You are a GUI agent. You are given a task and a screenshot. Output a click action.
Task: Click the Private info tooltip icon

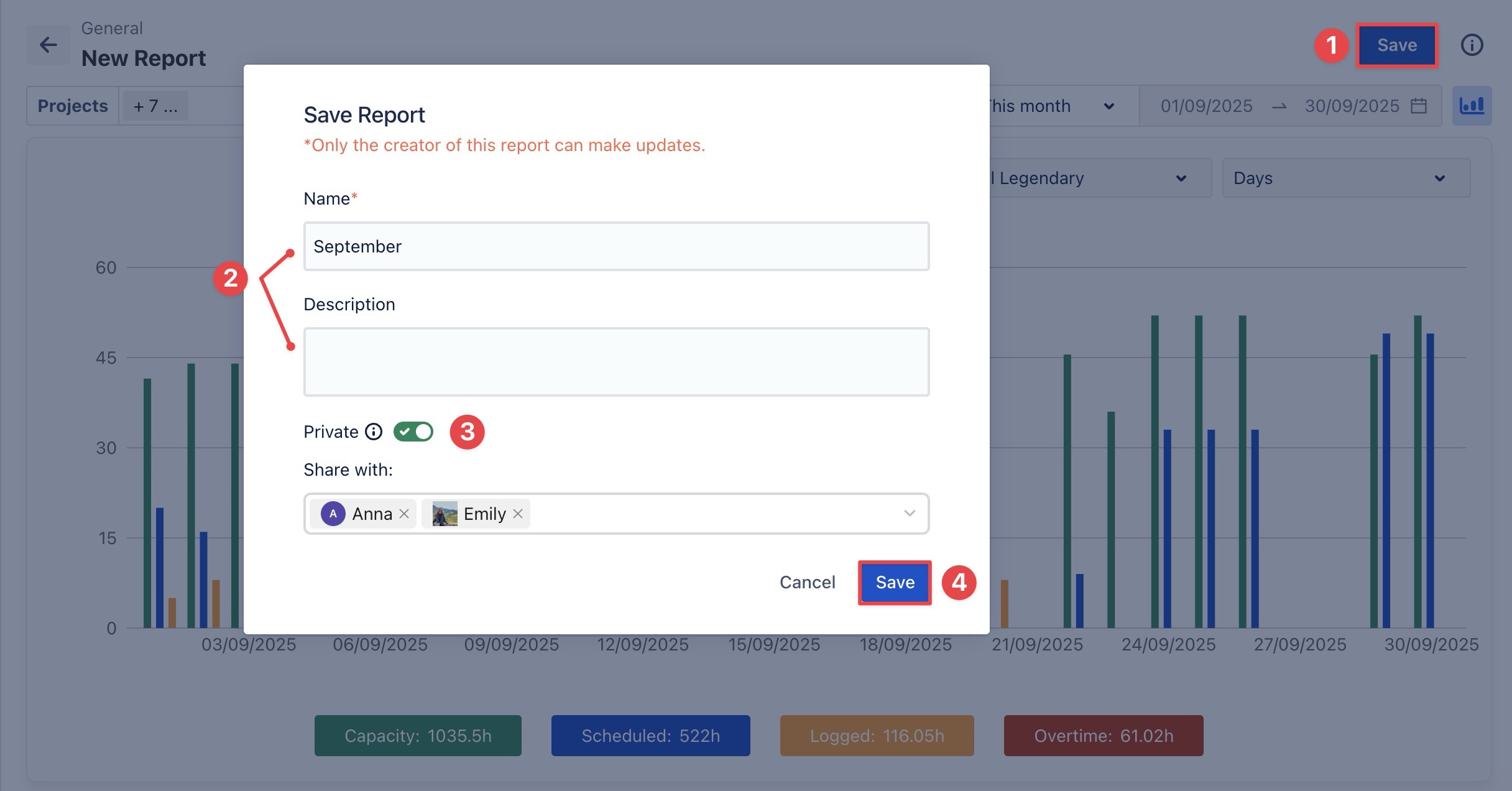[x=374, y=432]
